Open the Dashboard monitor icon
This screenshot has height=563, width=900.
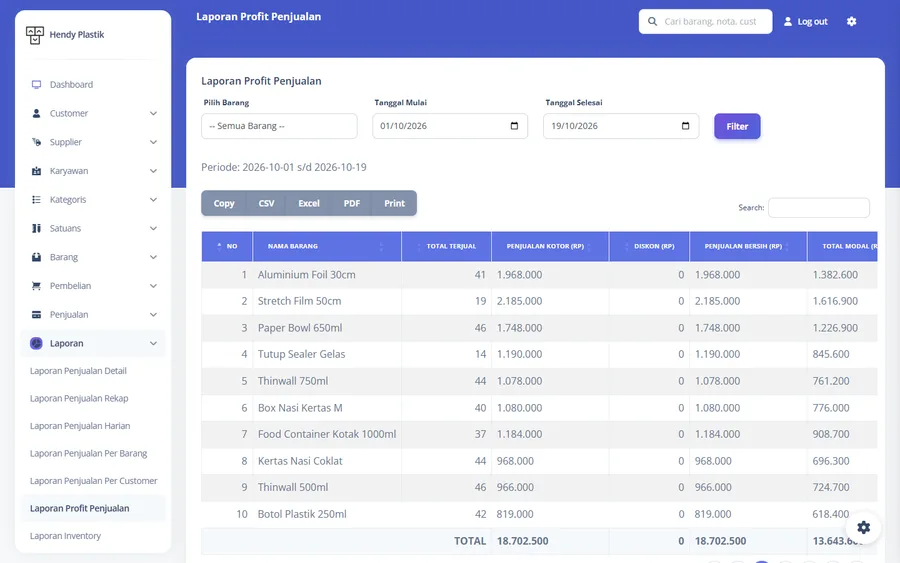click(36, 84)
